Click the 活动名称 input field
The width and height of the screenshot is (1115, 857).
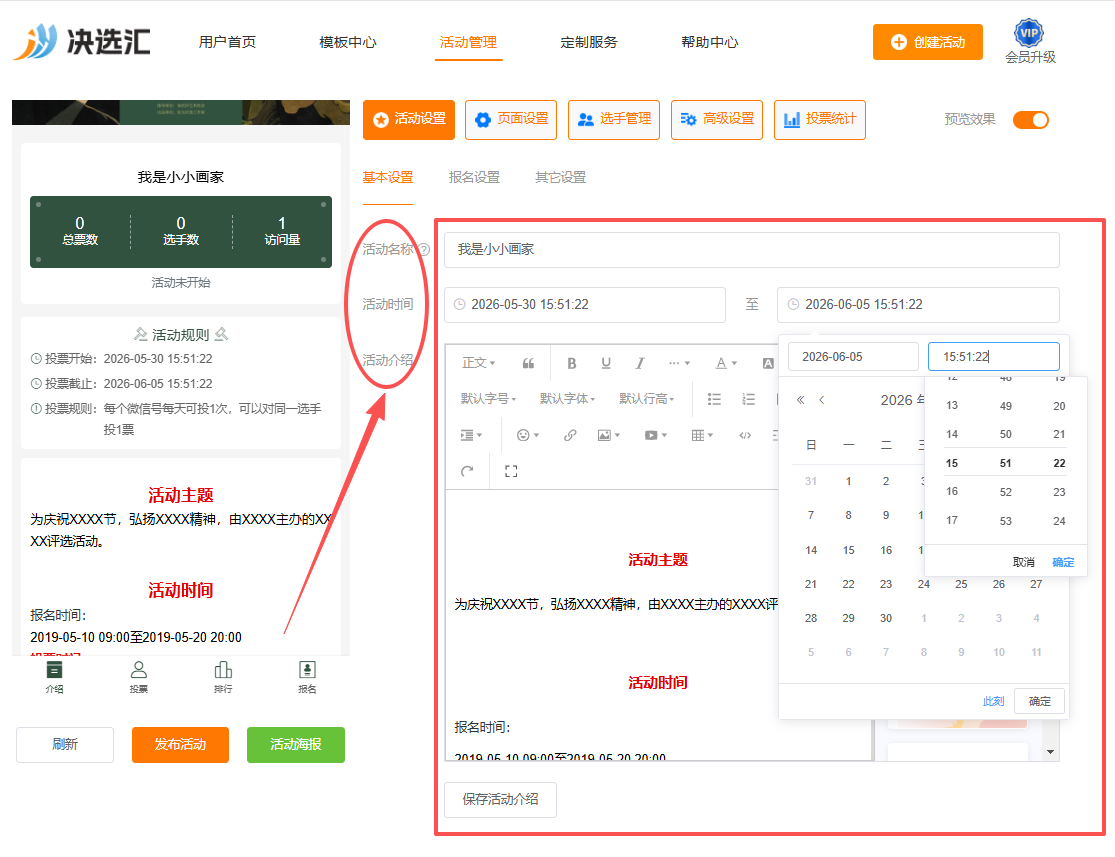pyautogui.click(x=752, y=250)
